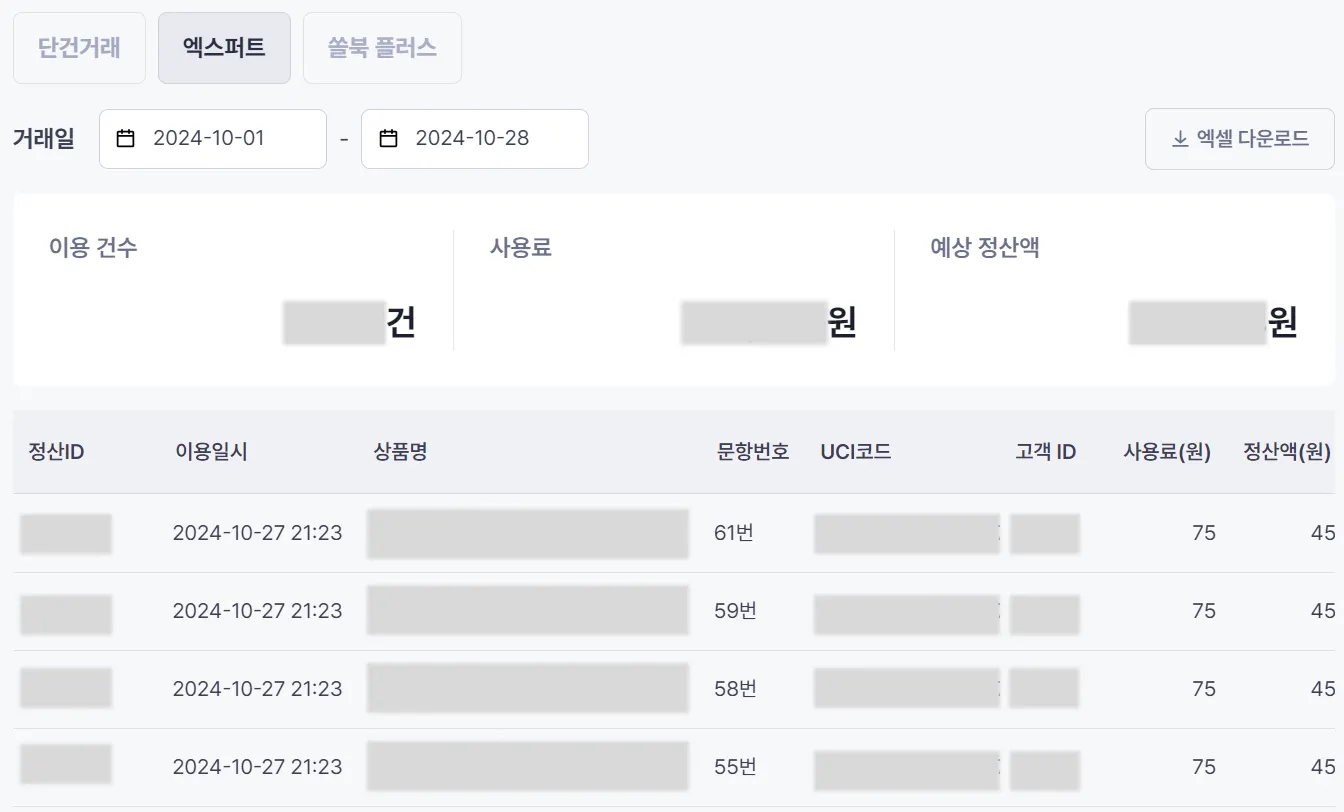This screenshot has height=812, width=1344.
Task: Click the 정산ID column header
Action: 56,452
